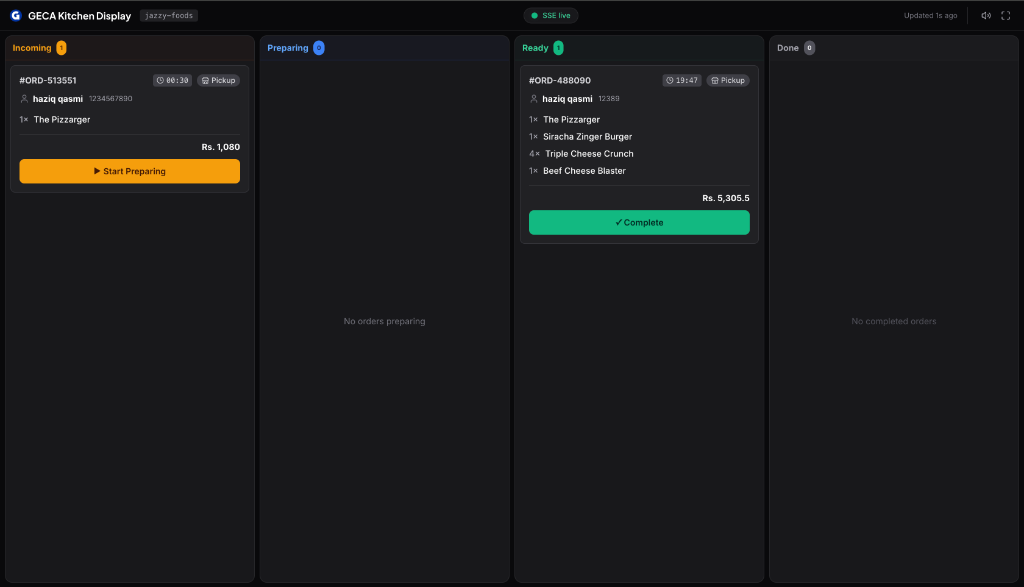Click the Ready count badge

click(x=558, y=48)
